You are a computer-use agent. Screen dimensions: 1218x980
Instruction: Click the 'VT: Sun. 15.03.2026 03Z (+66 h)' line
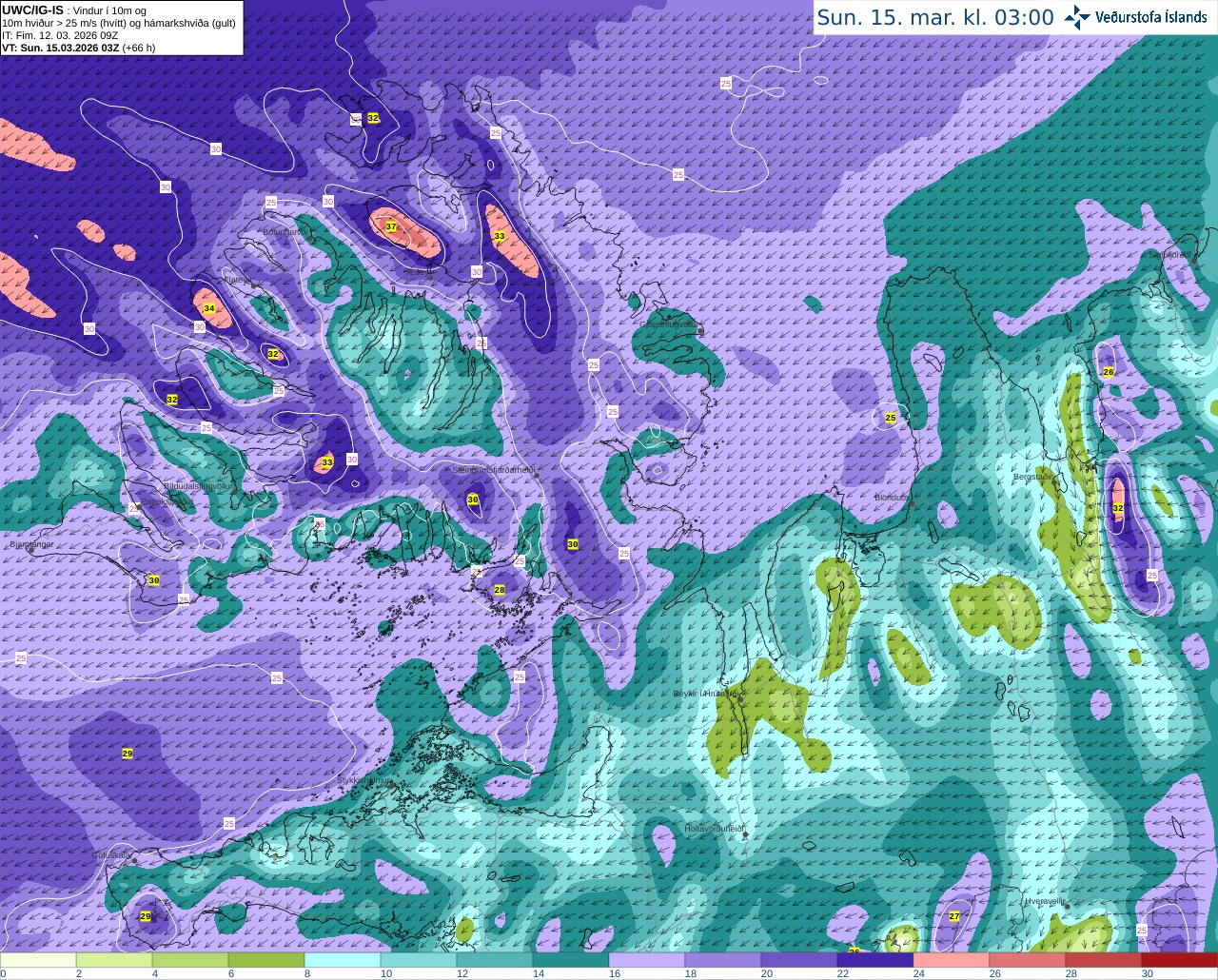pos(79,48)
